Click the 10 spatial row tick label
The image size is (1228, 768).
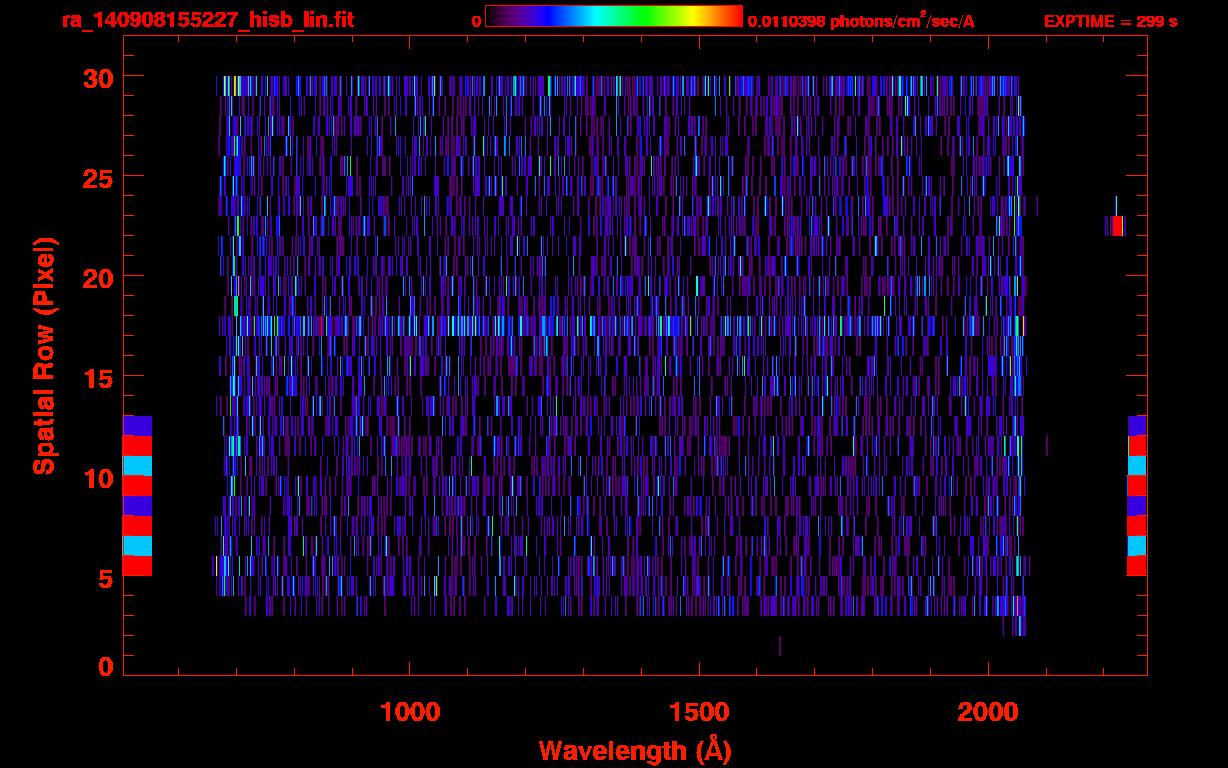[x=98, y=477]
